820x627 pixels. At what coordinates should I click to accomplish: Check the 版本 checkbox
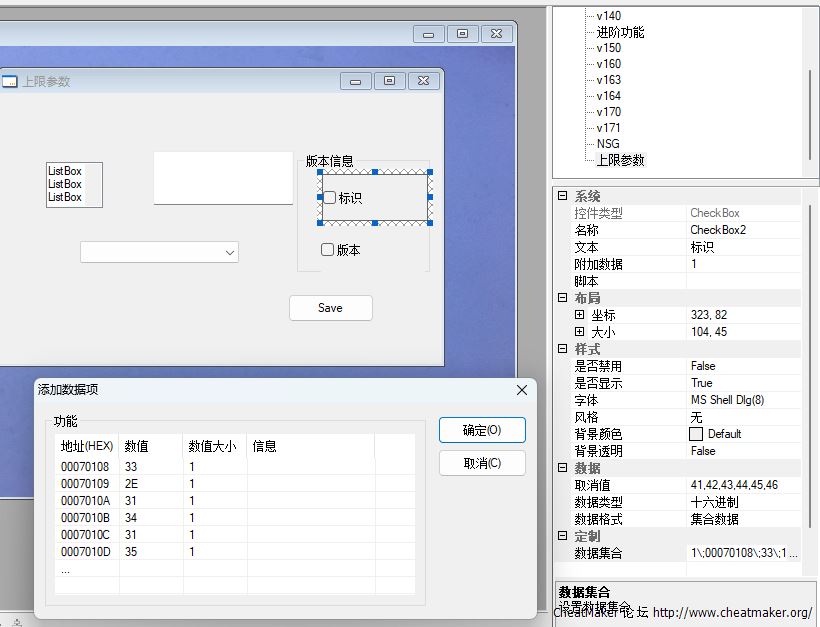pyautogui.click(x=327, y=250)
